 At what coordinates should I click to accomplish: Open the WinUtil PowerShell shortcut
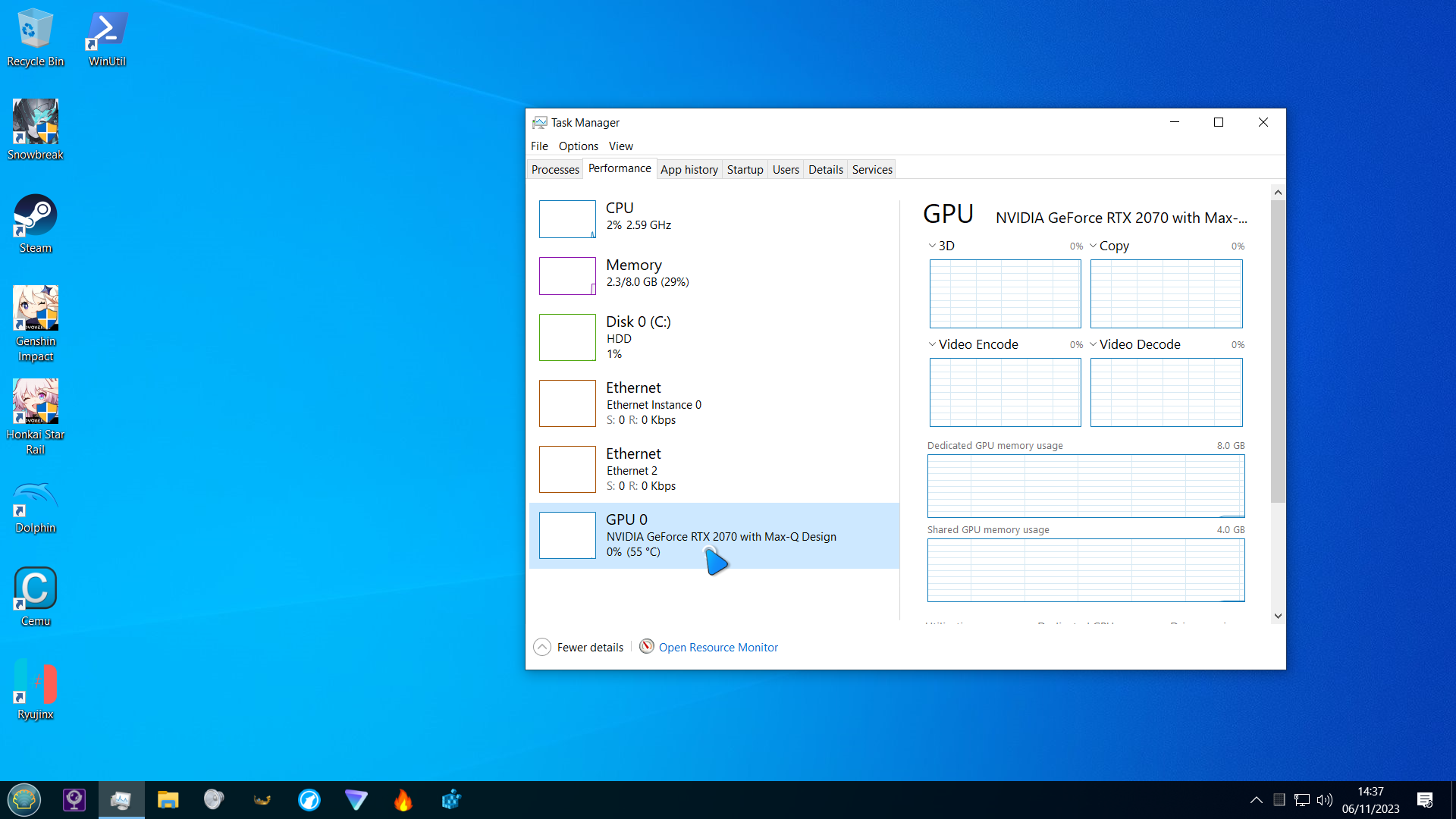pos(107,38)
